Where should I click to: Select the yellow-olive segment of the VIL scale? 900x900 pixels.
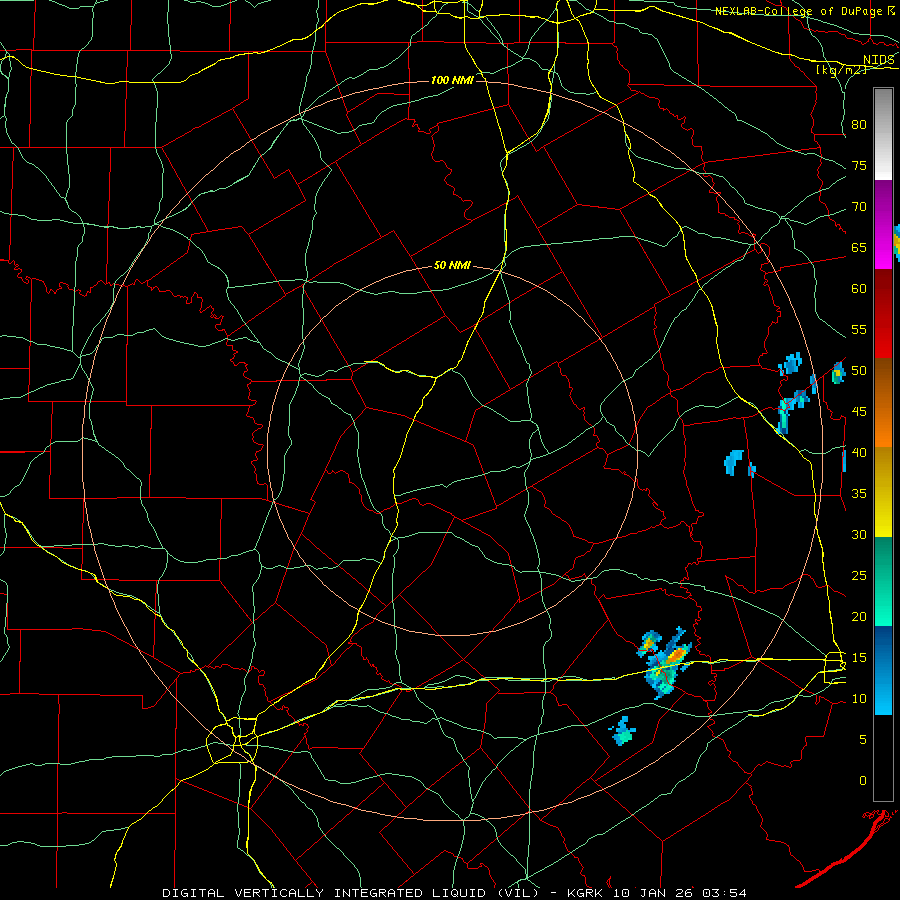[883, 492]
